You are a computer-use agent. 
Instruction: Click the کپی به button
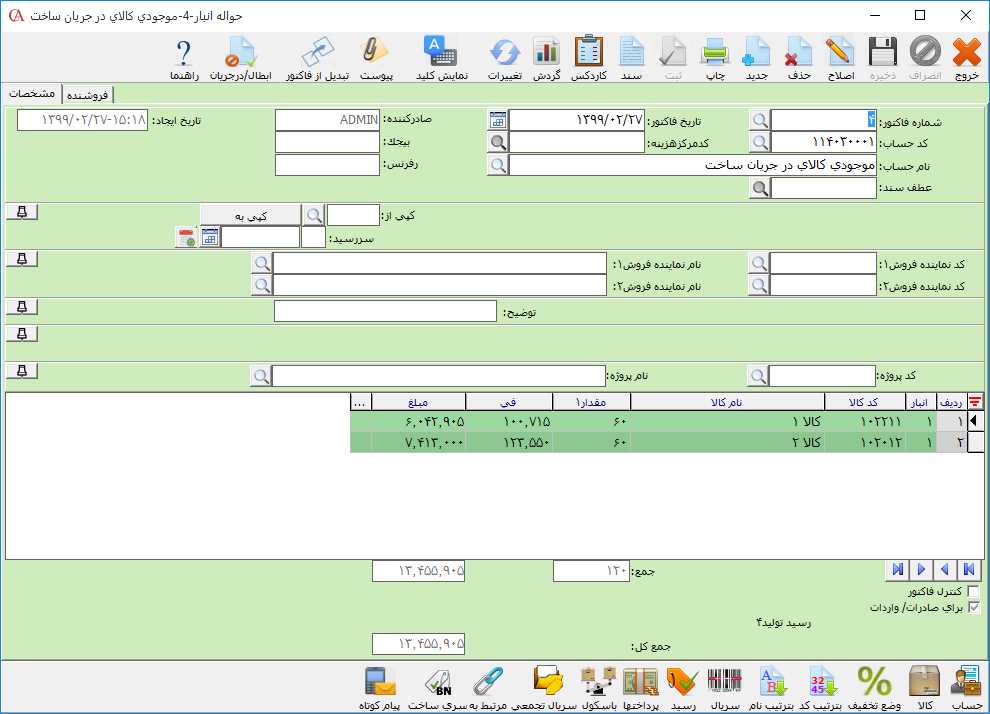[249, 215]
